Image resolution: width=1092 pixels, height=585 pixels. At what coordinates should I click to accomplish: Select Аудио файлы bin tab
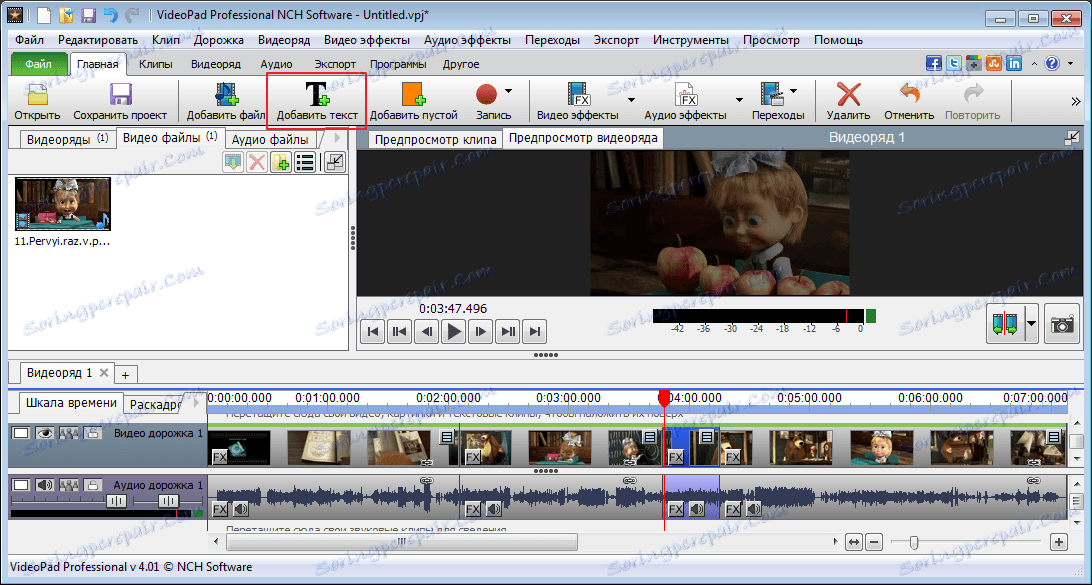[x=270, y=139]
